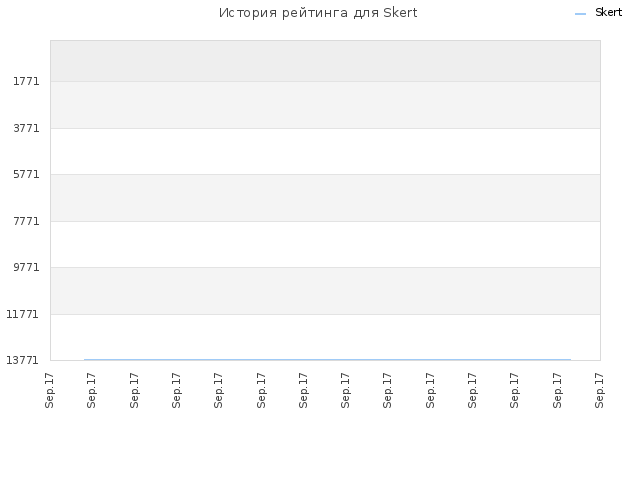The width and height of the screenshot is (640, 480).
Task: Click the gray band between 9771 and 11771
Action: [x=325, y=291]
